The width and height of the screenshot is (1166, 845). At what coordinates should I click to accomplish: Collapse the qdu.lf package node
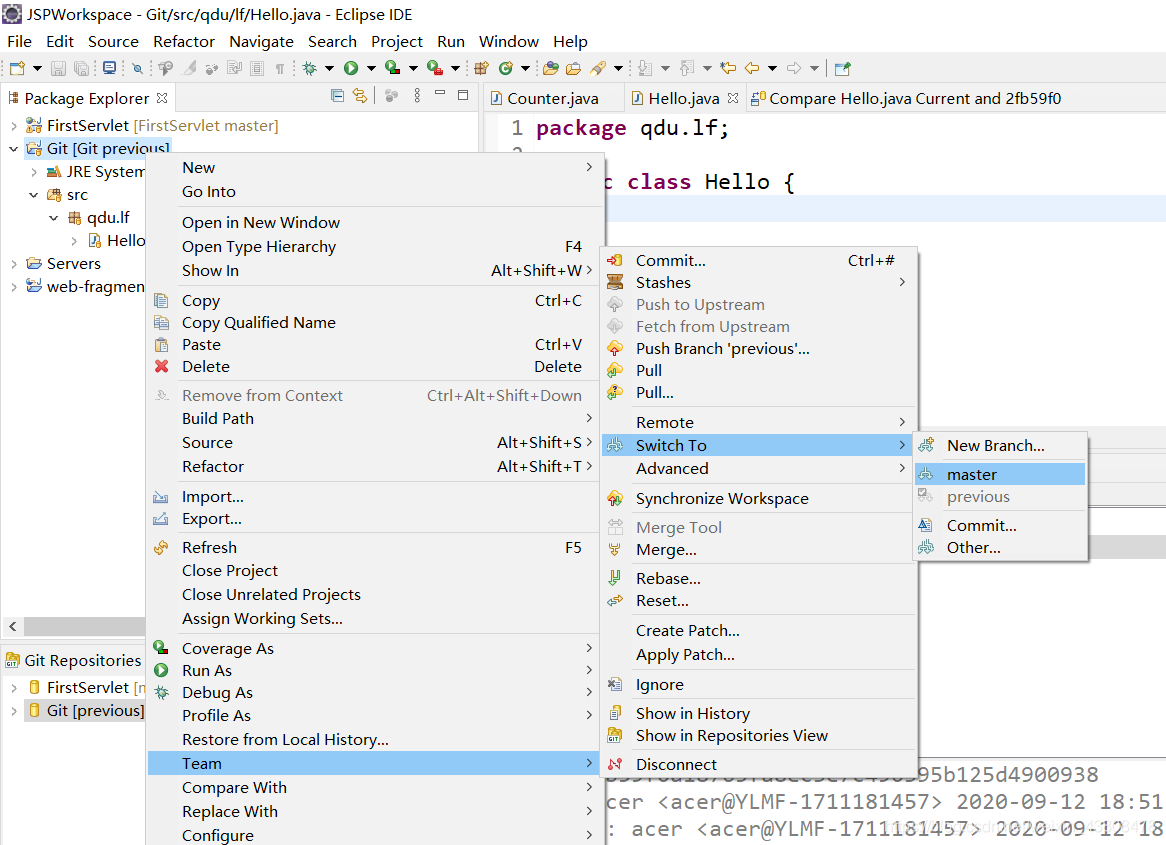[x=54, y=218]
